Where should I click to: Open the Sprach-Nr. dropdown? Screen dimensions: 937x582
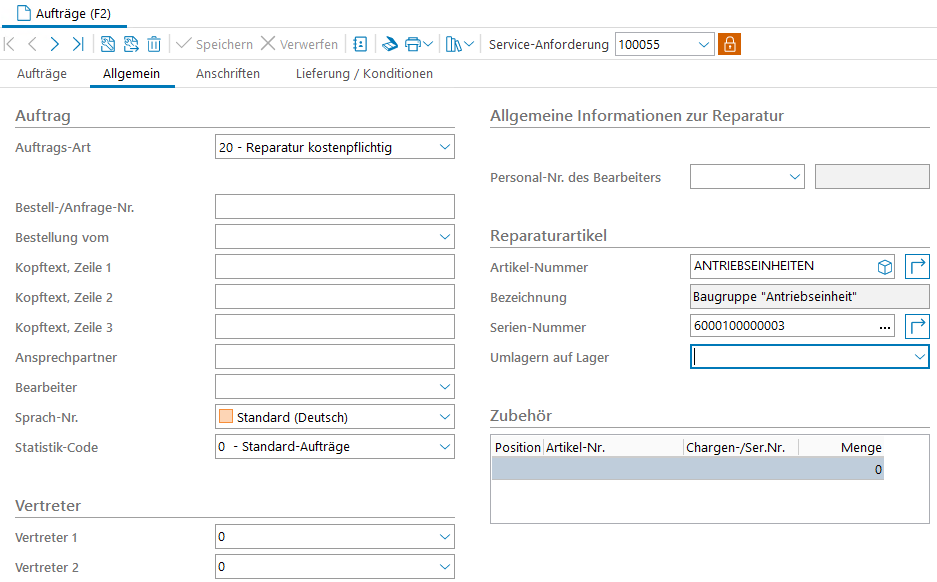coord(444,417)
